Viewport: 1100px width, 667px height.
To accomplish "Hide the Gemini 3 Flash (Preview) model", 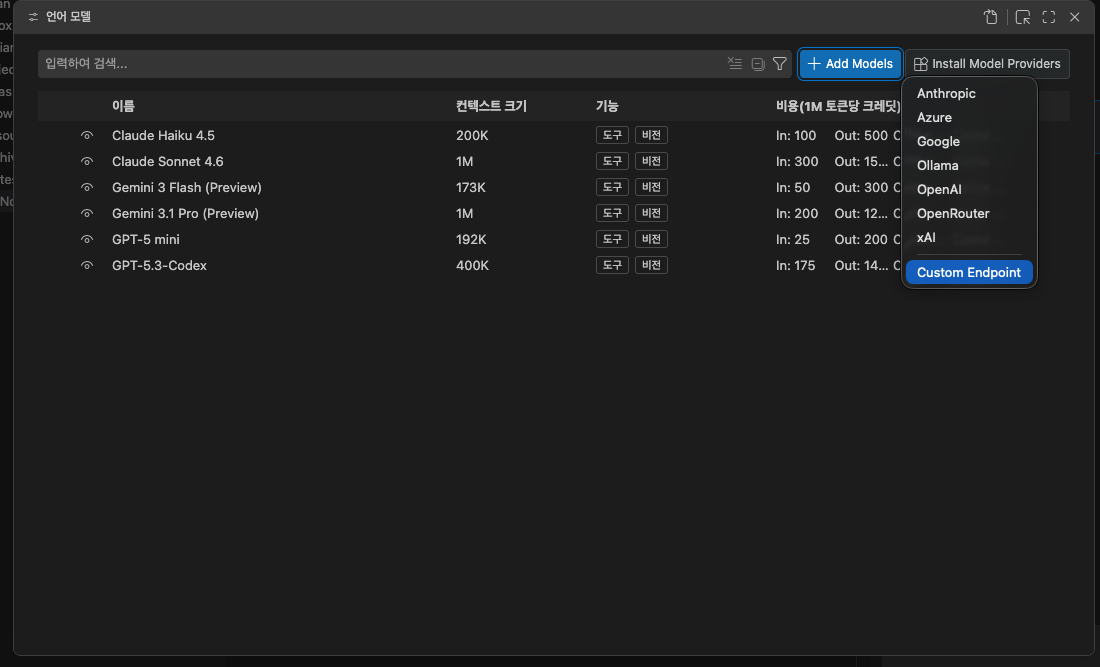I will click(87, 187).
